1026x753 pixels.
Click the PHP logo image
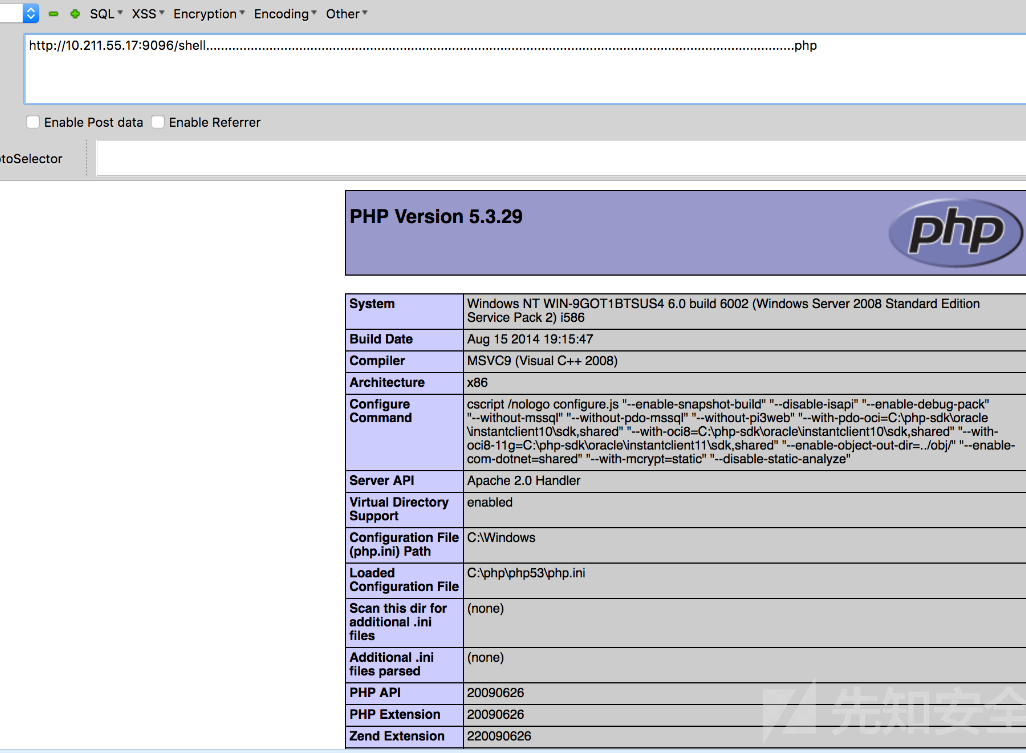pyautogui.click(x=956, y=232)
